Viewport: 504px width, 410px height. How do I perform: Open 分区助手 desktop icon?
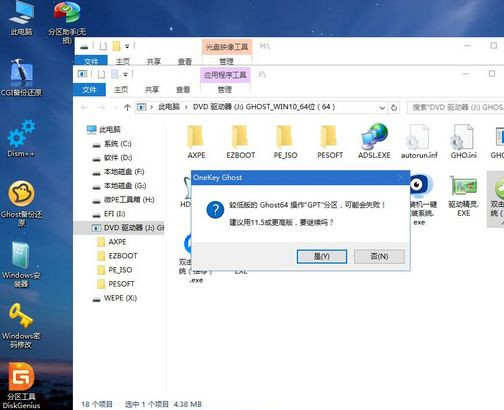67,22
